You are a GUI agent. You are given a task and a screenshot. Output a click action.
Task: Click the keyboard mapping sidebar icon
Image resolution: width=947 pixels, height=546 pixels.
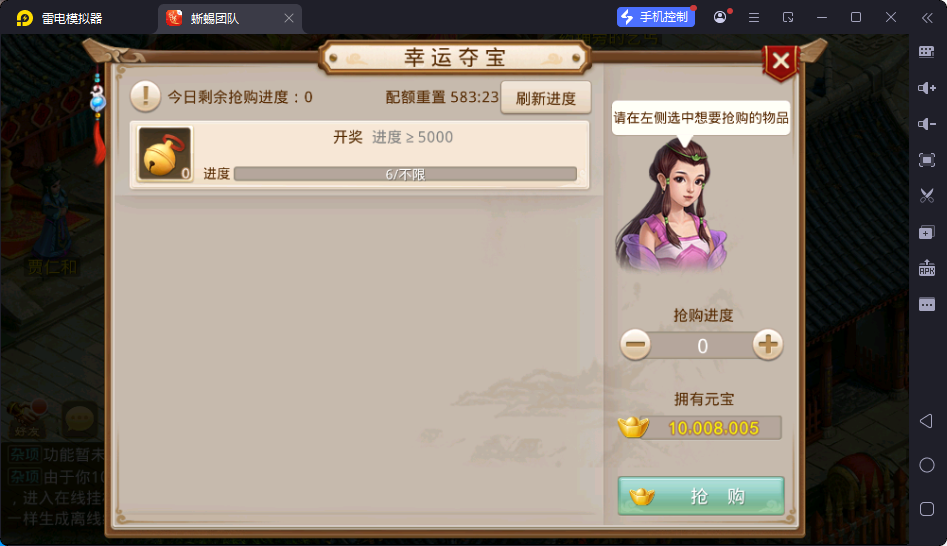click(926, 52)
